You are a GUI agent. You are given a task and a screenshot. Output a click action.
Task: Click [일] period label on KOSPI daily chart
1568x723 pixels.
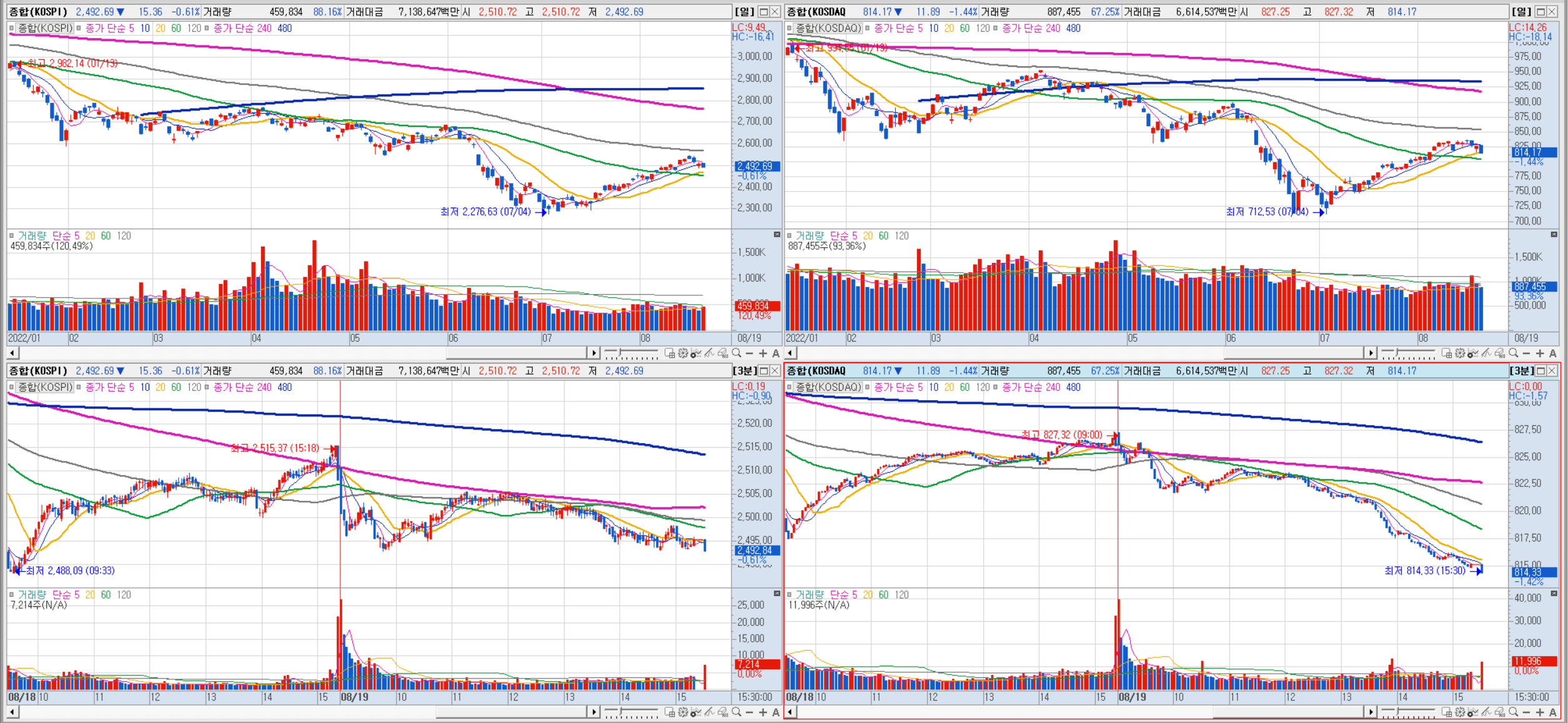(x=744, y=12)
